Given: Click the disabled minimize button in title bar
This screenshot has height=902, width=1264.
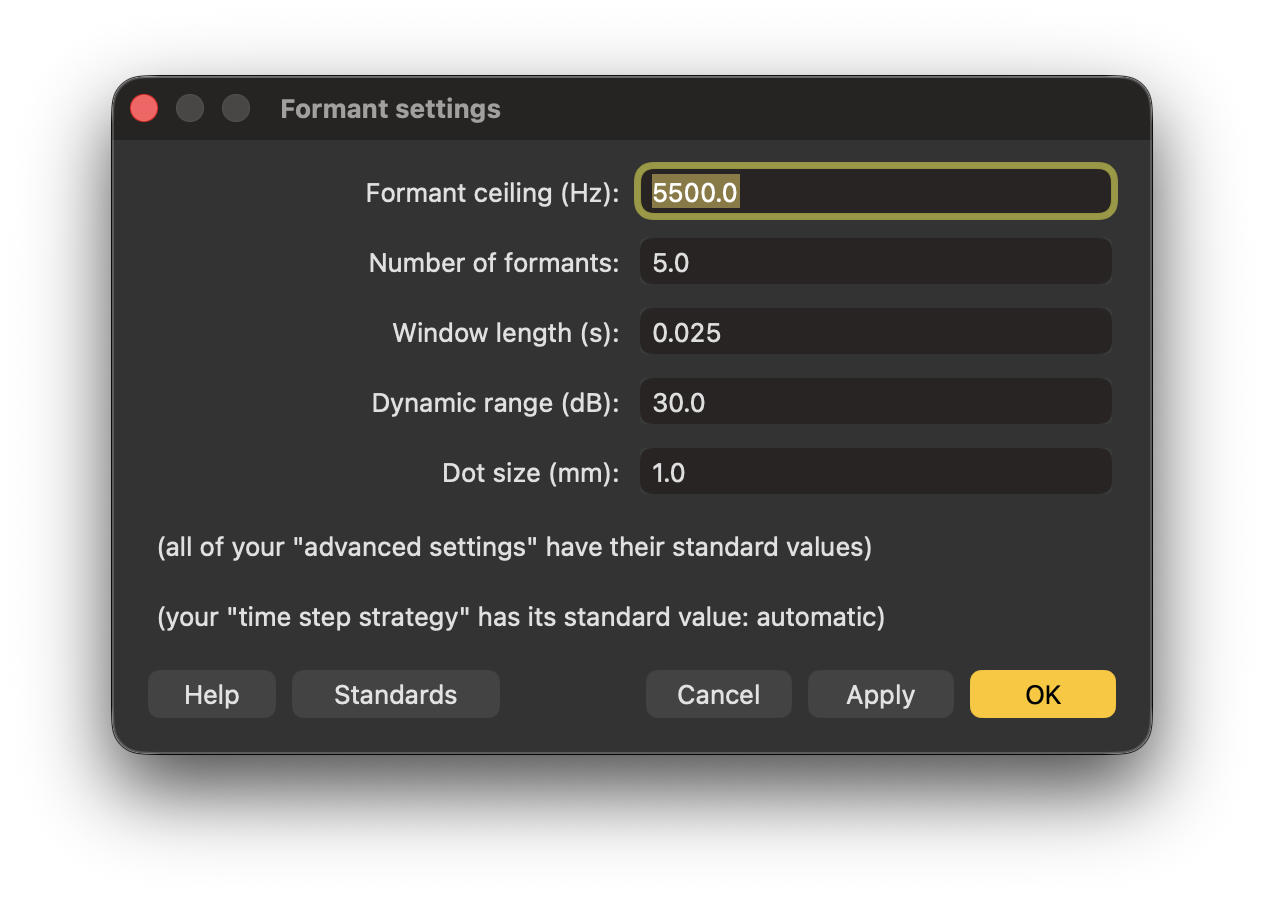Looking at the screenshot, I should [190, 108].
